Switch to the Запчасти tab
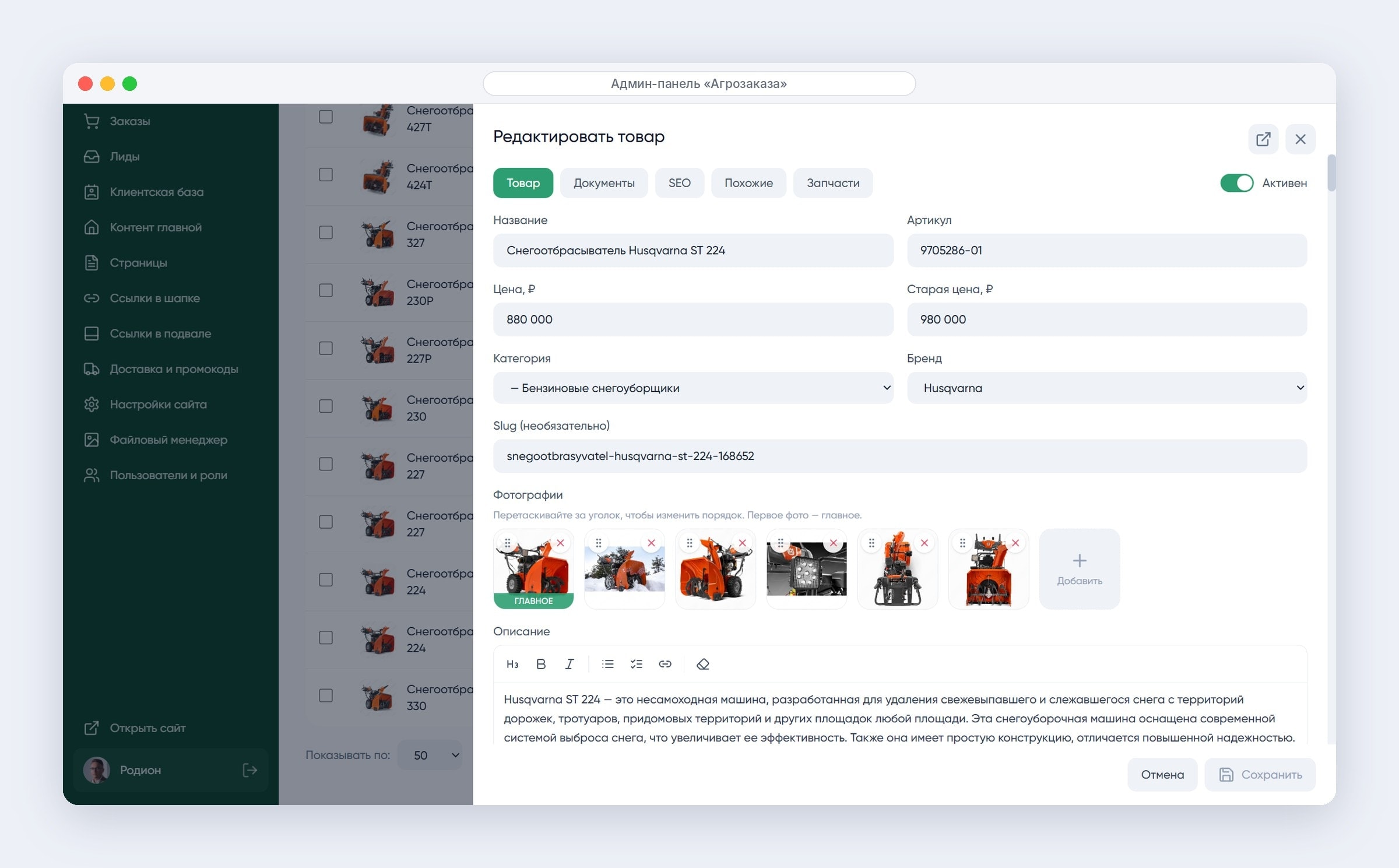1399x868 pixels. point(833,183)
